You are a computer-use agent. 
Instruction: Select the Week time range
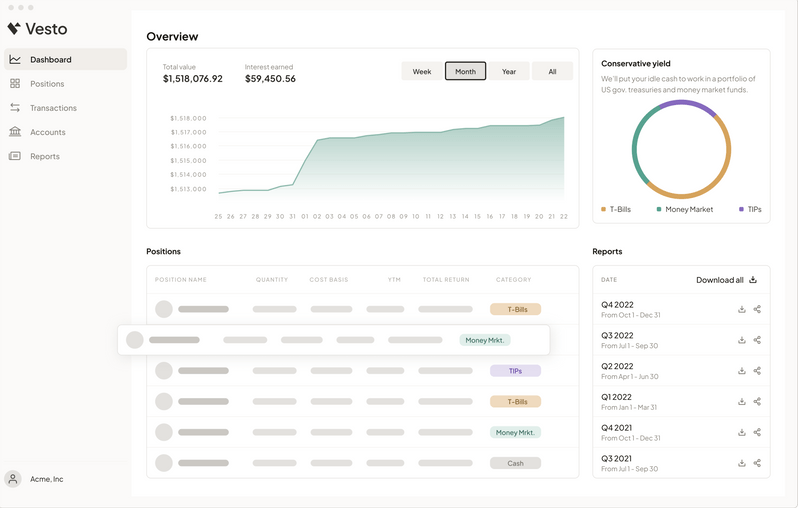pos(422,71)
